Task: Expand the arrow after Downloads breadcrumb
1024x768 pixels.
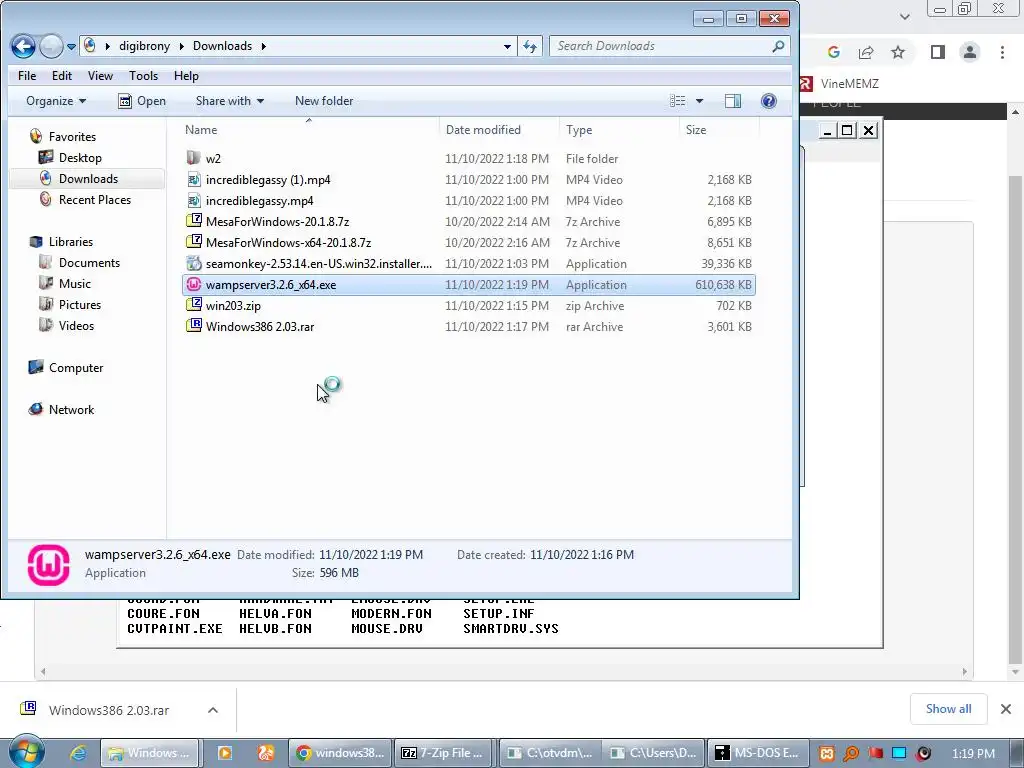Action: pyautogui.click(x=263, y=46)
